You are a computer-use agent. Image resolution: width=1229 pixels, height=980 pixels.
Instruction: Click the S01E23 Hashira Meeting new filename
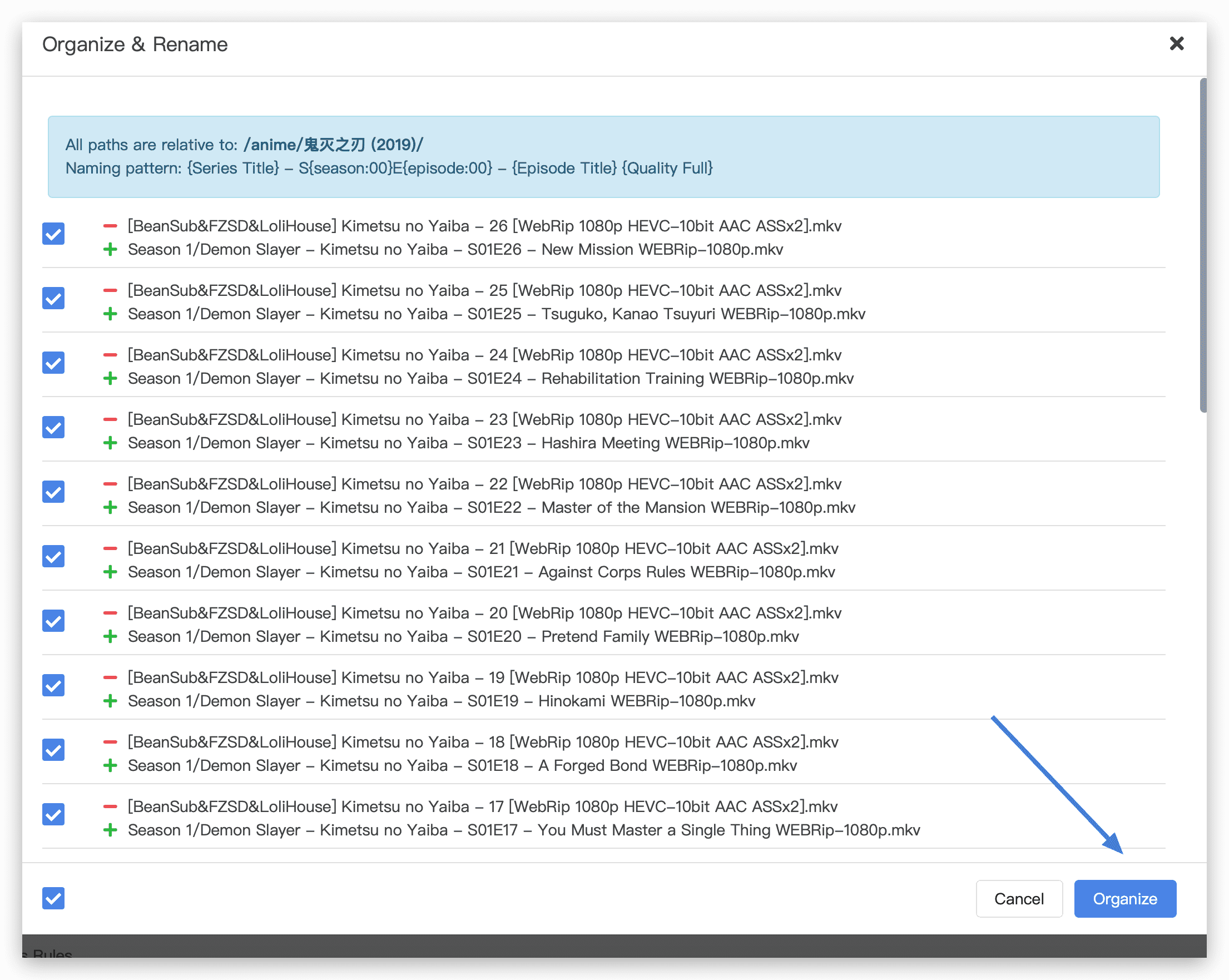[469, 442]
